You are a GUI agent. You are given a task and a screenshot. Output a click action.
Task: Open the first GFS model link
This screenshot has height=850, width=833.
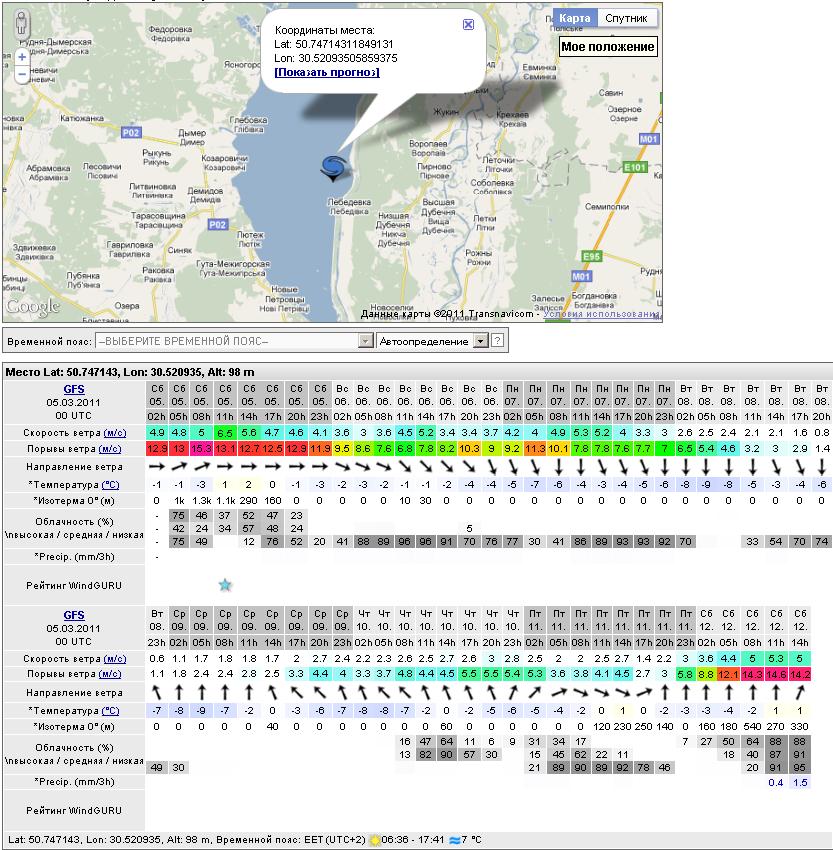pos(74,389)
